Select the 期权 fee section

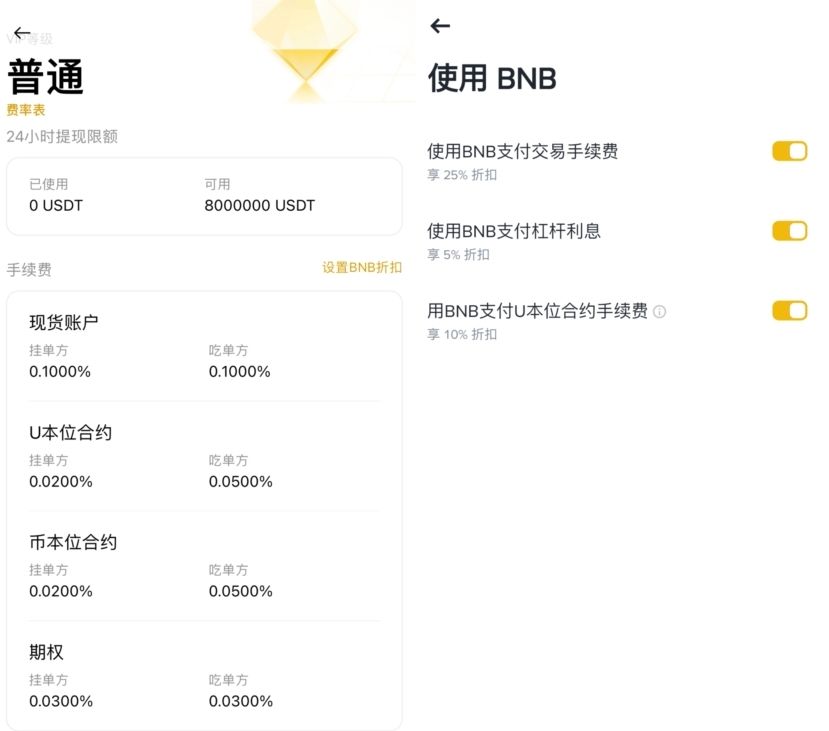pyautogui.click(x=46, y=652)
